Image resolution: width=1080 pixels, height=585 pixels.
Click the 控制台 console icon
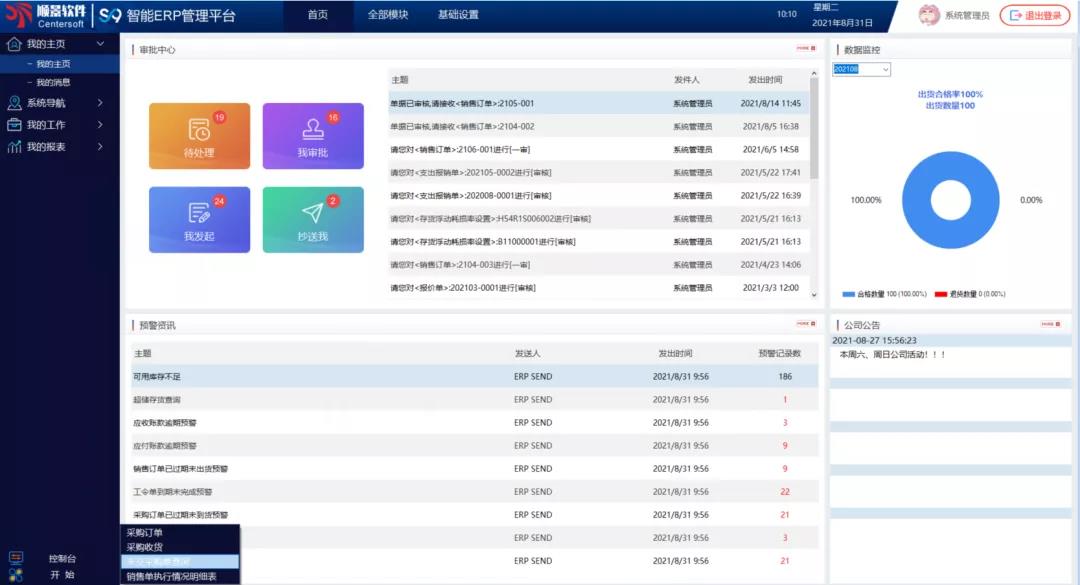(16, 558)
